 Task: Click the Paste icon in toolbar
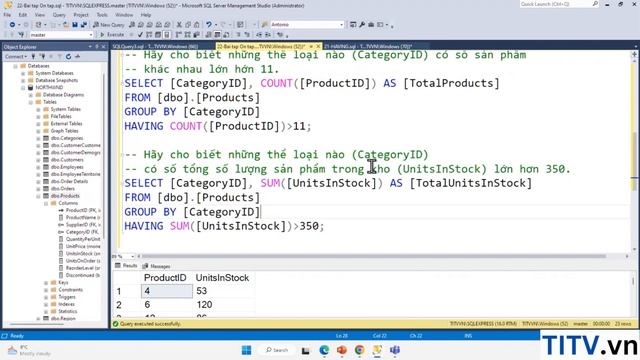pos(197,25)
